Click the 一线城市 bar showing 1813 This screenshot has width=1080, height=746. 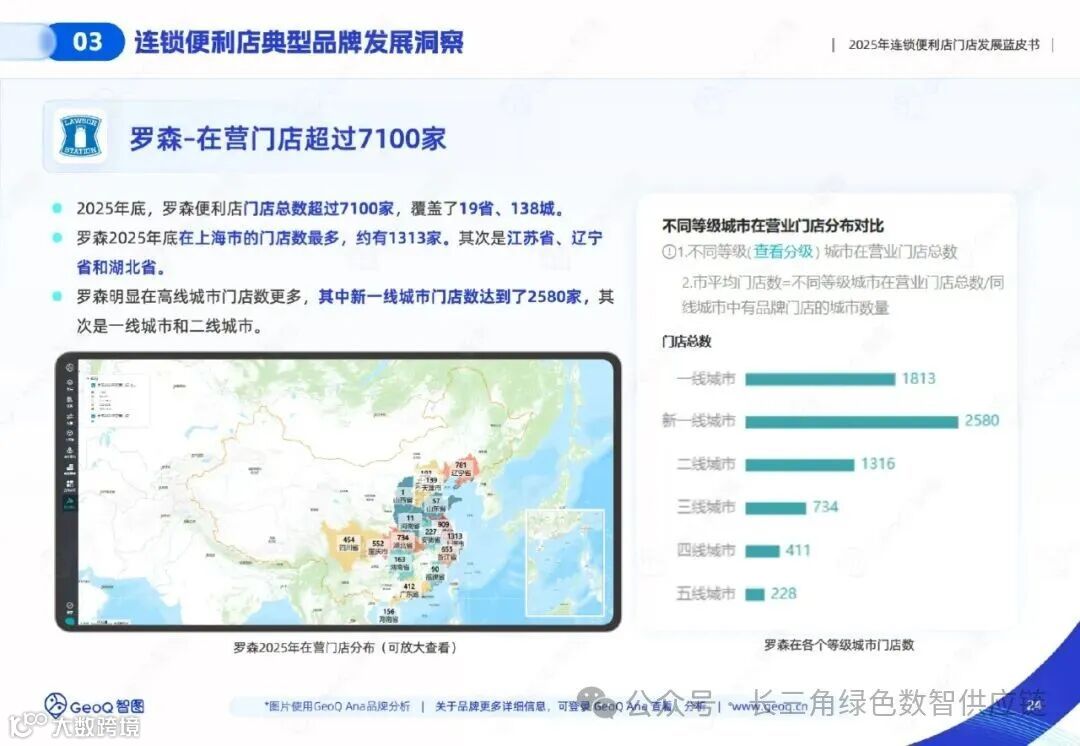point(820,379)
